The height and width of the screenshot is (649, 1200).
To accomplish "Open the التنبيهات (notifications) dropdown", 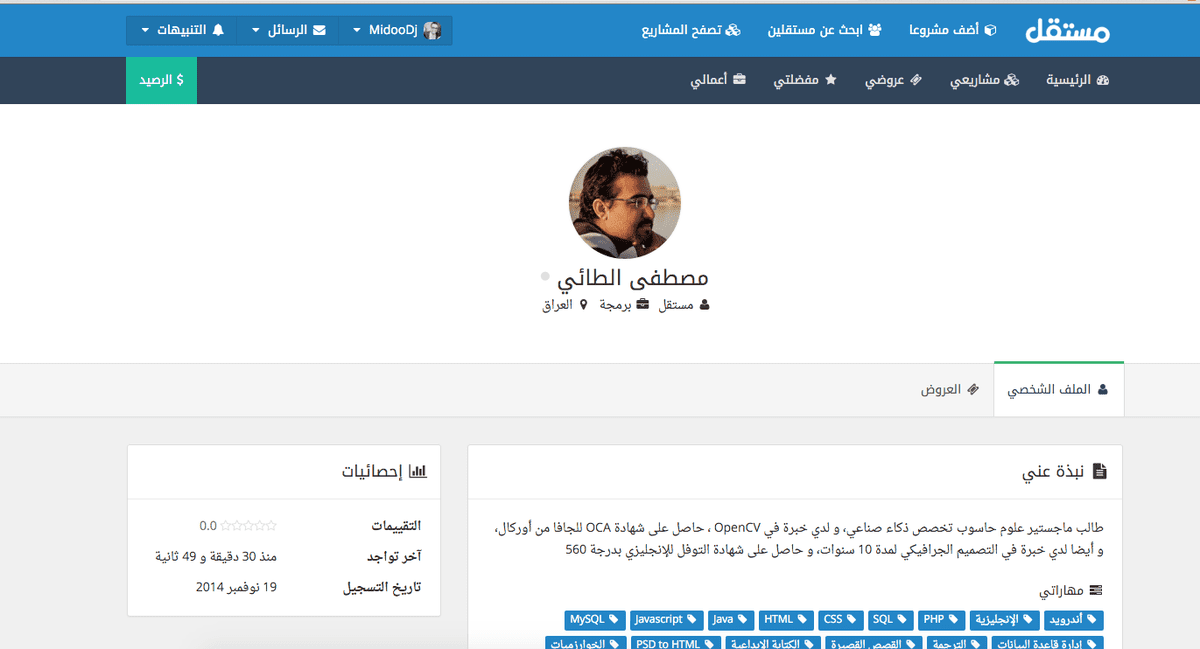I will 182,30.
